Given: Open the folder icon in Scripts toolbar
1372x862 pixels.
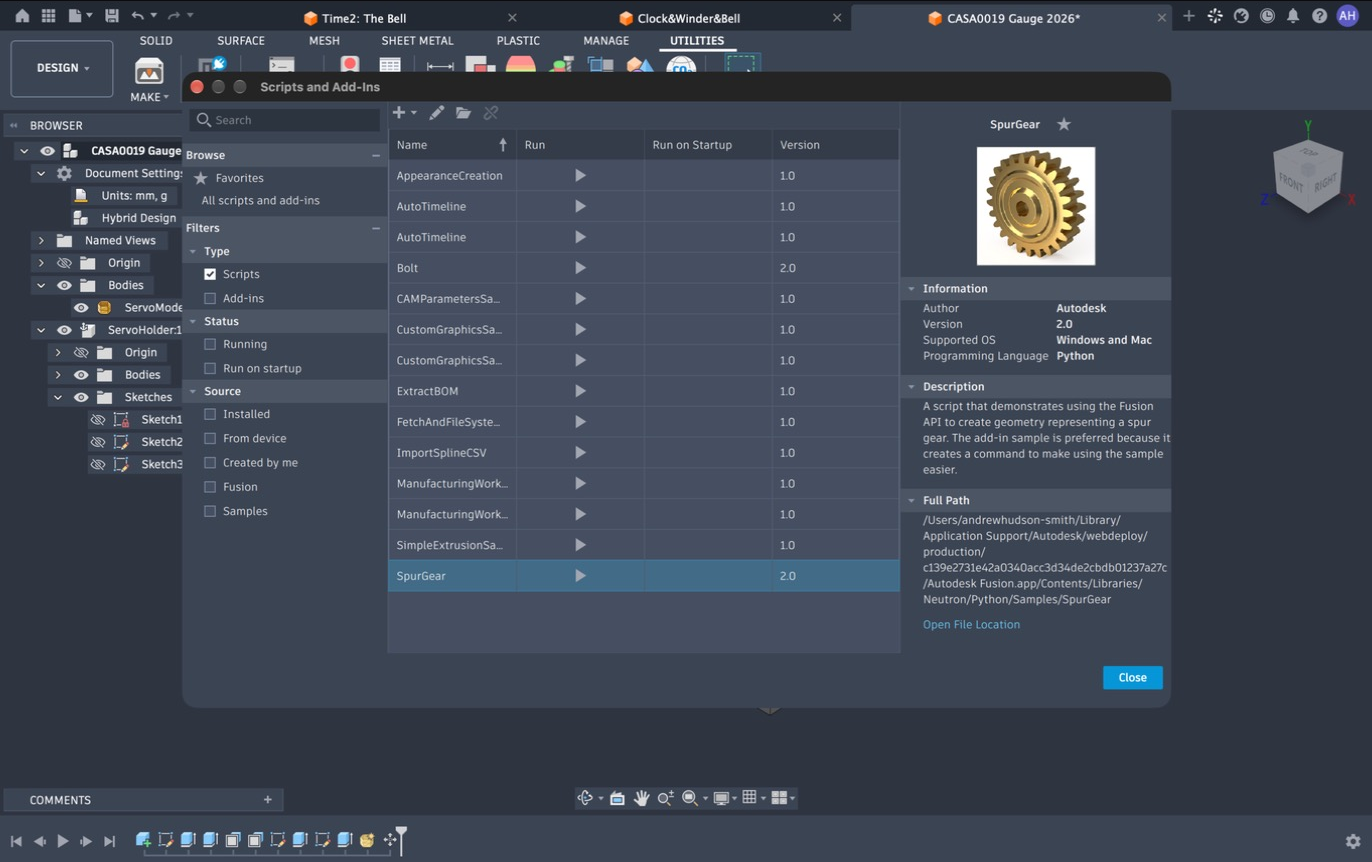Looking at the screenshot, I should [463, 113].
